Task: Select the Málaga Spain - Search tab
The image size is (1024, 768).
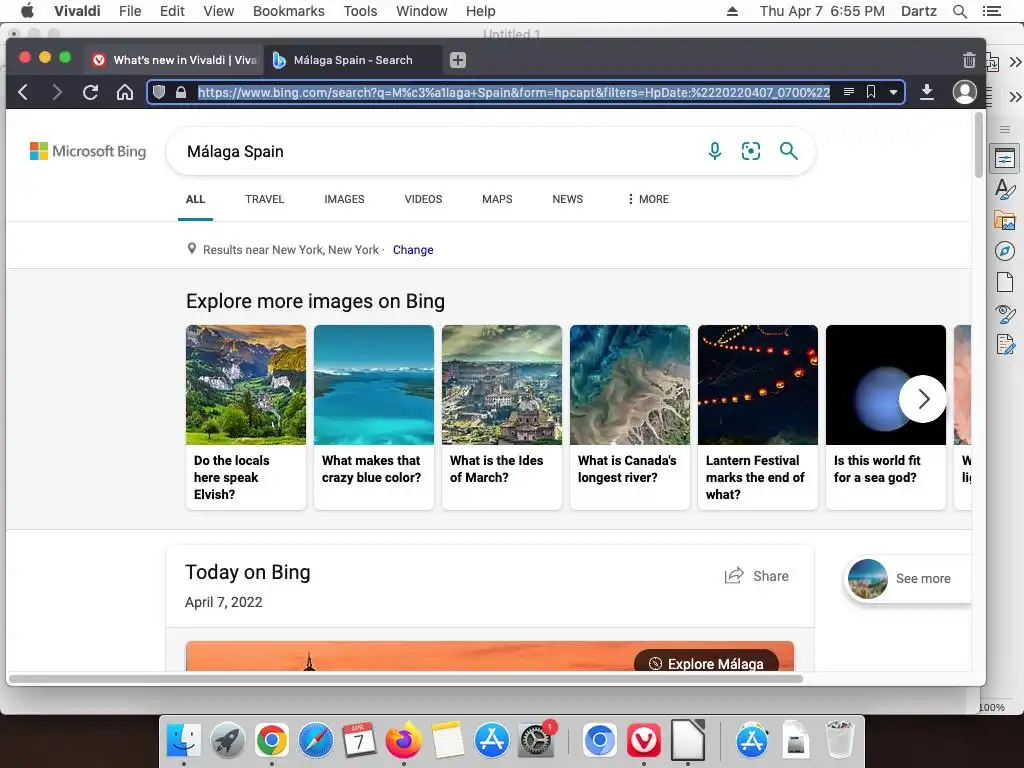Action: (x=353, y=60)
